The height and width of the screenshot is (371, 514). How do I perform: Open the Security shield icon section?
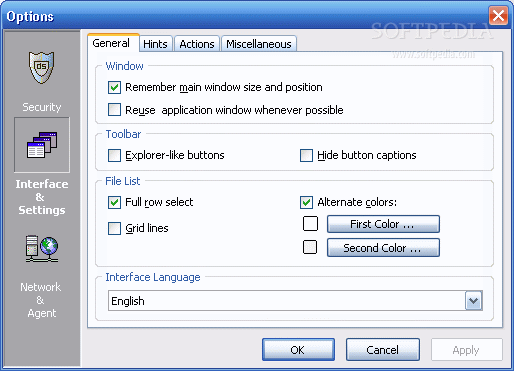coord(41,67)
